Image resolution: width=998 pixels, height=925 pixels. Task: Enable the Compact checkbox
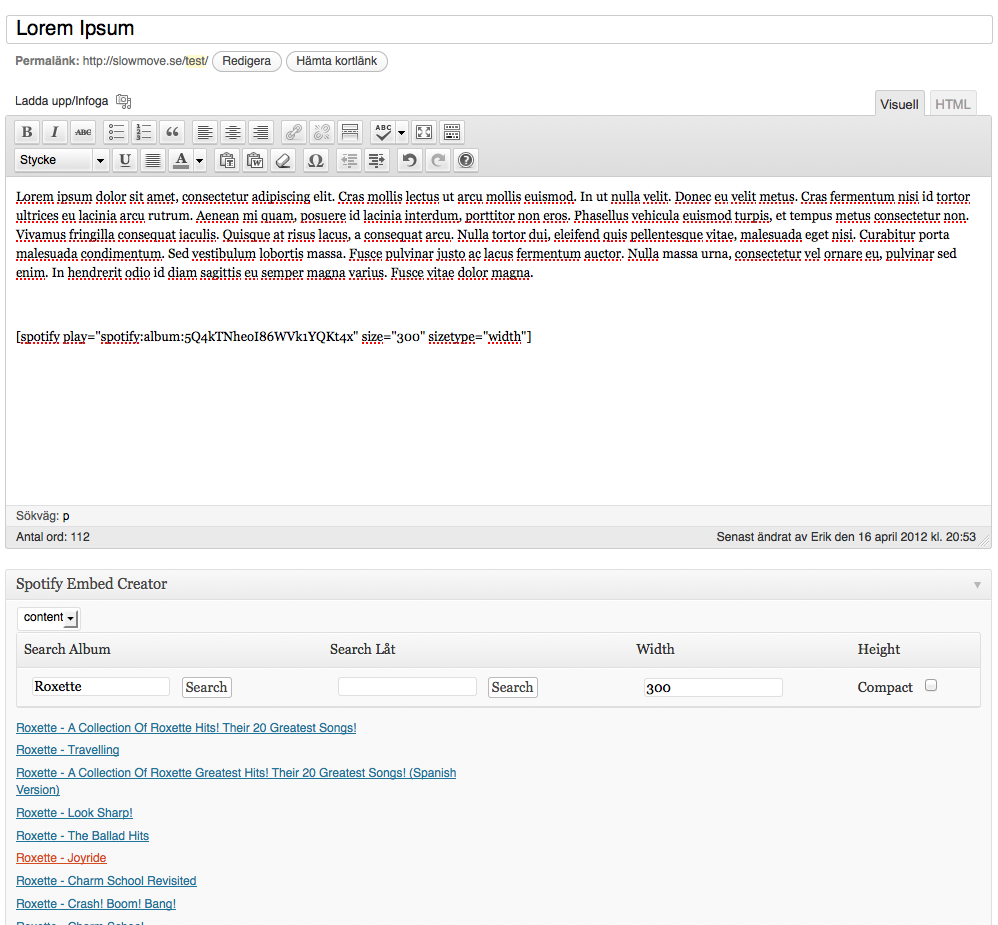931,686
